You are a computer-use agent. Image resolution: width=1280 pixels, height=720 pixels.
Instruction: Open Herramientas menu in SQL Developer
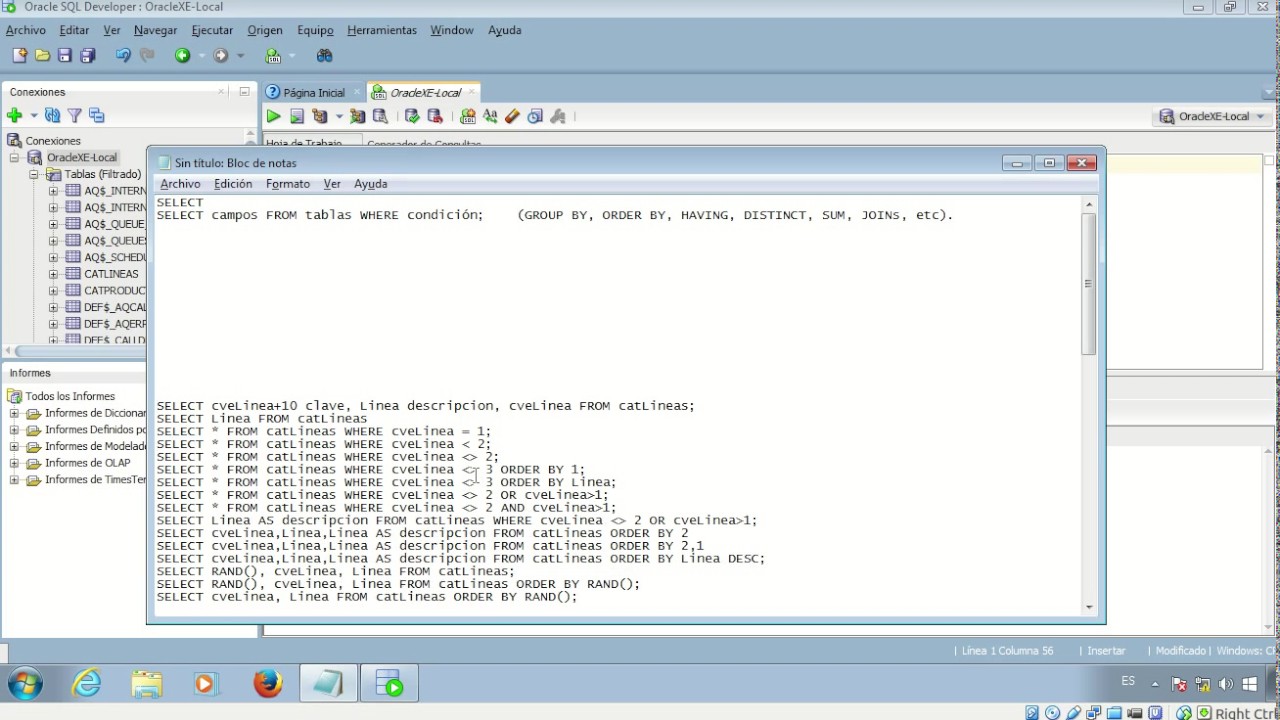click(x=382, y=30)
